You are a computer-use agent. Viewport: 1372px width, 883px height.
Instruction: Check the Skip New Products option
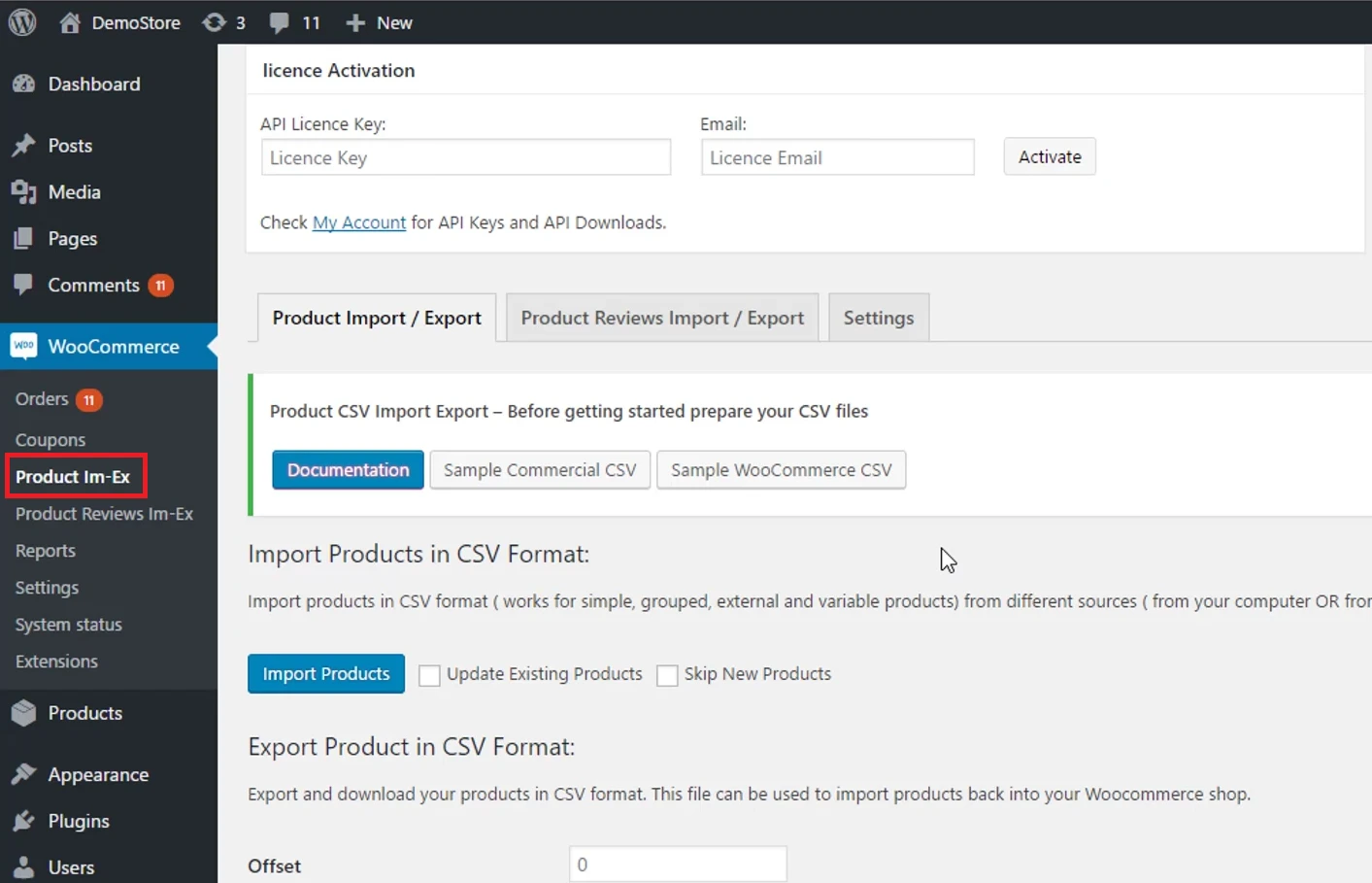(667, 674)
